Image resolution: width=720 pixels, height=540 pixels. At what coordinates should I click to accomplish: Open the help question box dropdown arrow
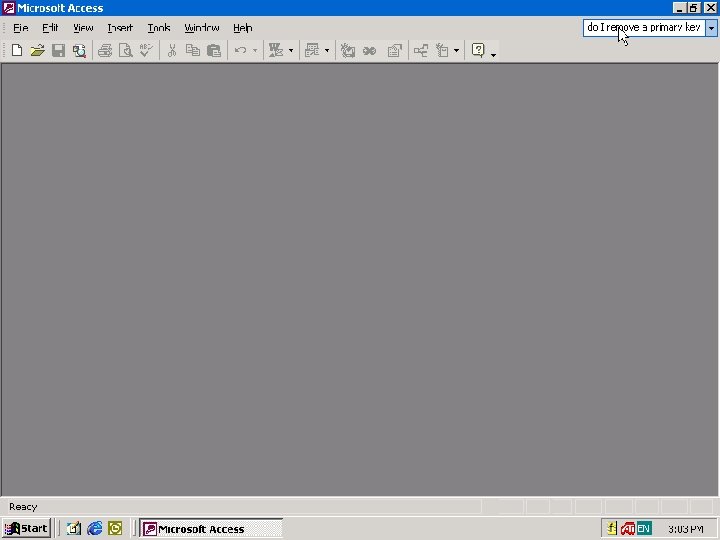click(x=711, y=28)
